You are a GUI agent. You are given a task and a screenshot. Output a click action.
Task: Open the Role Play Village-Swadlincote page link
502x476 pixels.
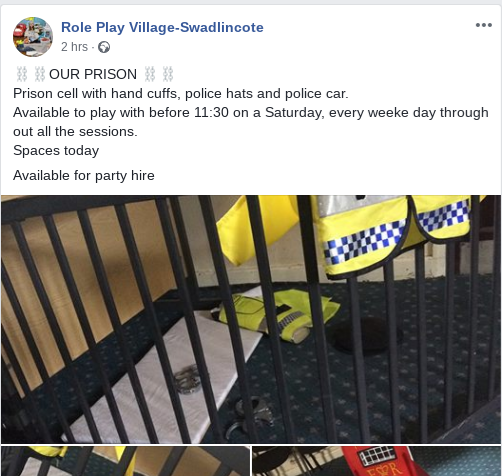162,27
